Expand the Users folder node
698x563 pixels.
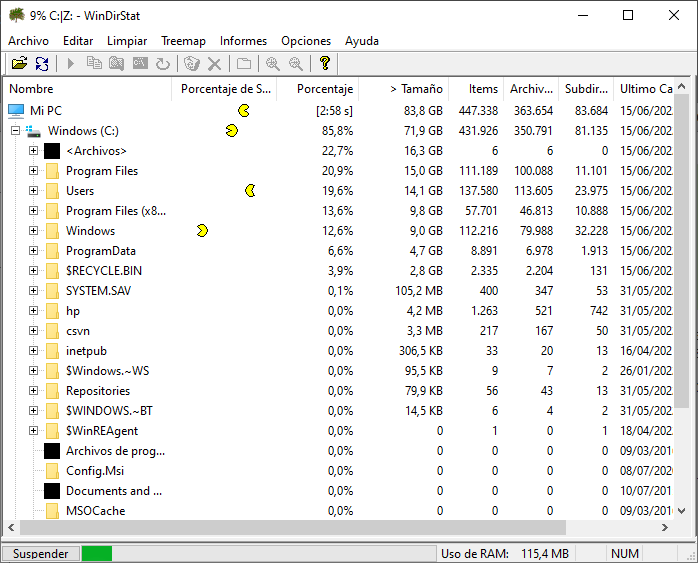(33, 190)
